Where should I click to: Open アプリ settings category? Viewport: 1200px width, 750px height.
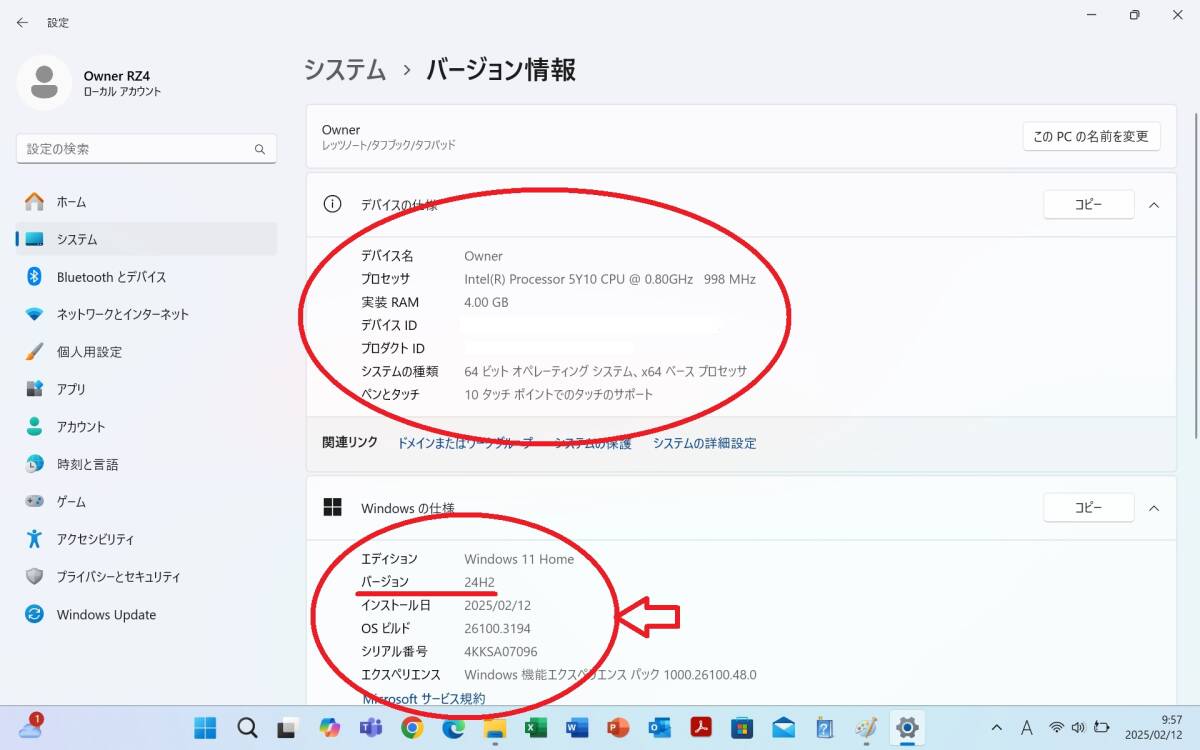pos(147,389)
